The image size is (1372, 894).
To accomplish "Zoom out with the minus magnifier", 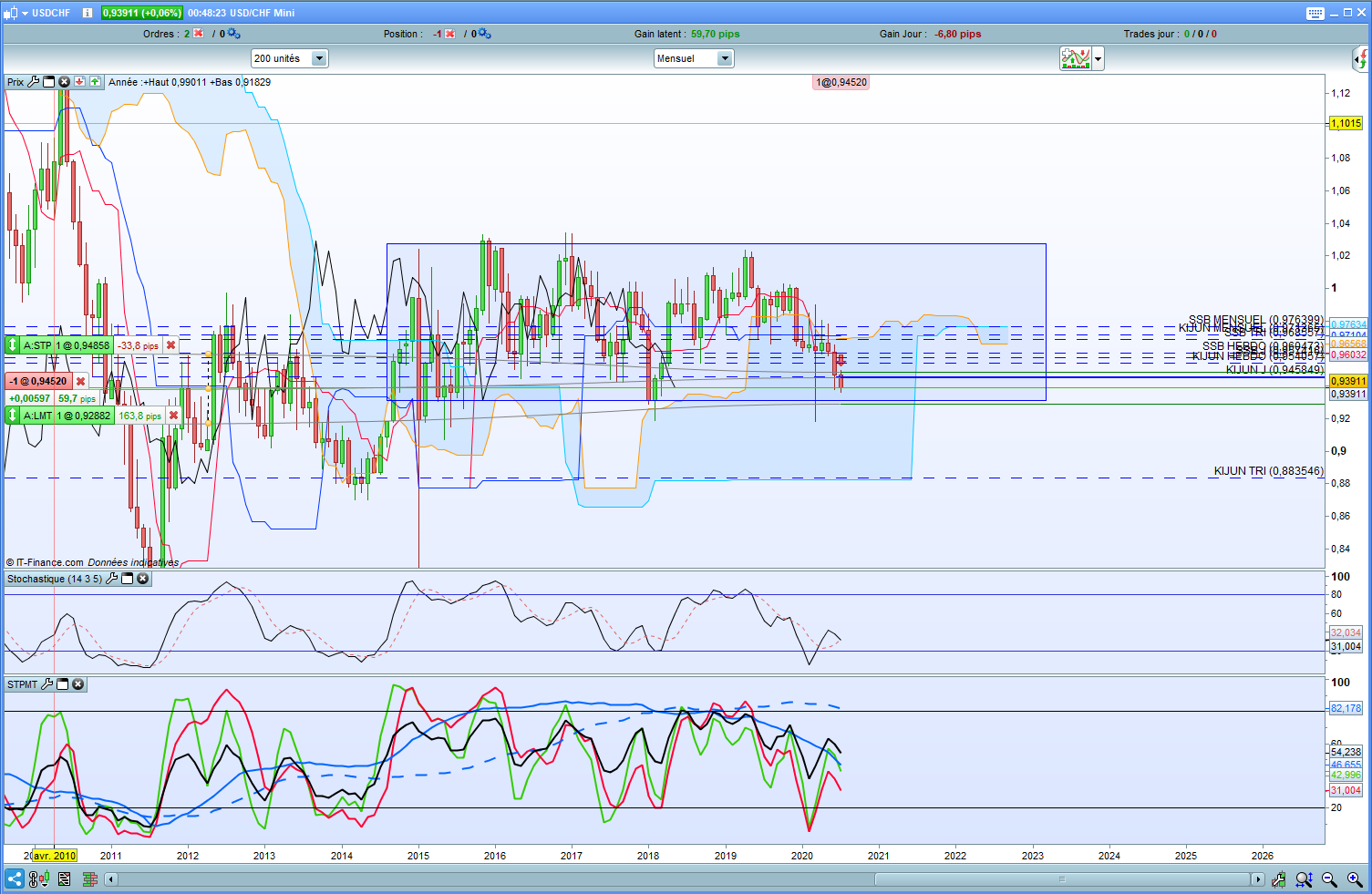I will [x=1329, y=879].
